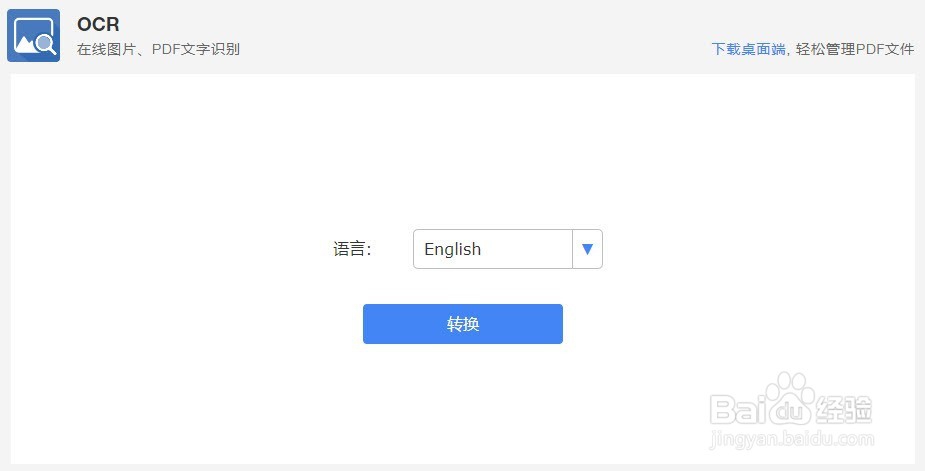Screen dimensions: 925x471
Task: Click the magnifier in the OCR logo
Action: 46,44
